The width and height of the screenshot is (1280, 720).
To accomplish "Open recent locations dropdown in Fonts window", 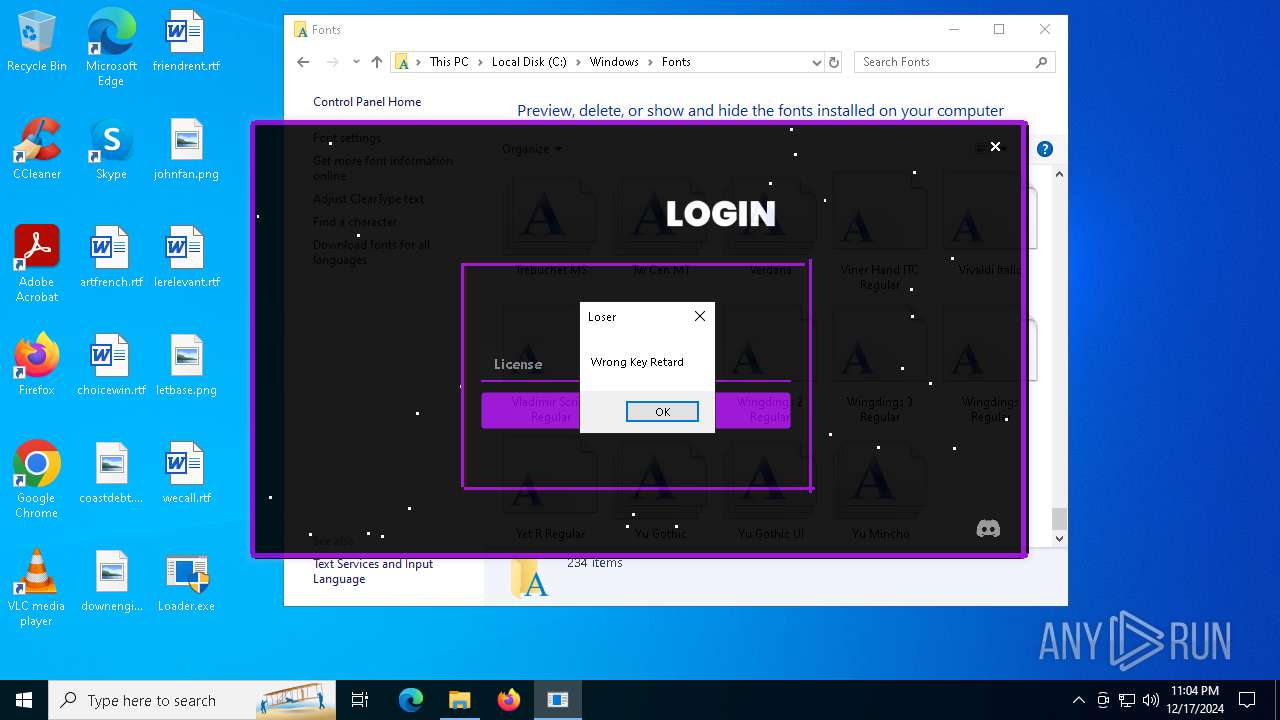I will click(x=356, y=62).
